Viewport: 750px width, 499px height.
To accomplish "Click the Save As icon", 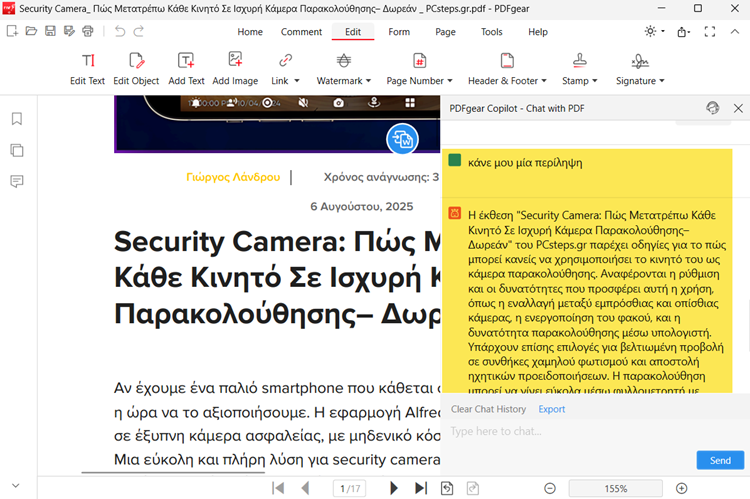I will pos(69,32).
